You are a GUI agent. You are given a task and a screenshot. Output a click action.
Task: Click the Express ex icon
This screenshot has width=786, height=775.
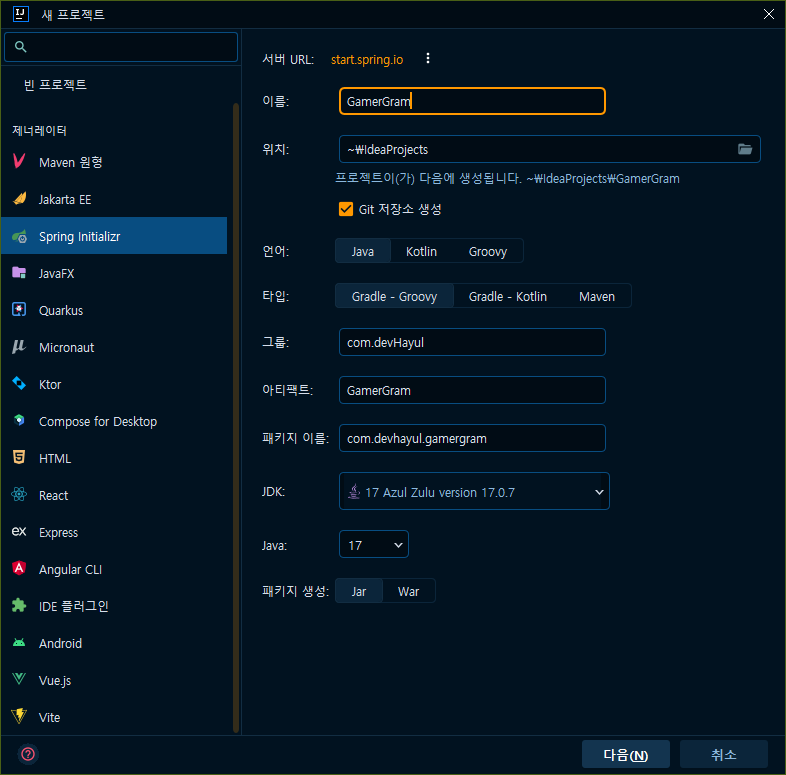tap(19, 531)
